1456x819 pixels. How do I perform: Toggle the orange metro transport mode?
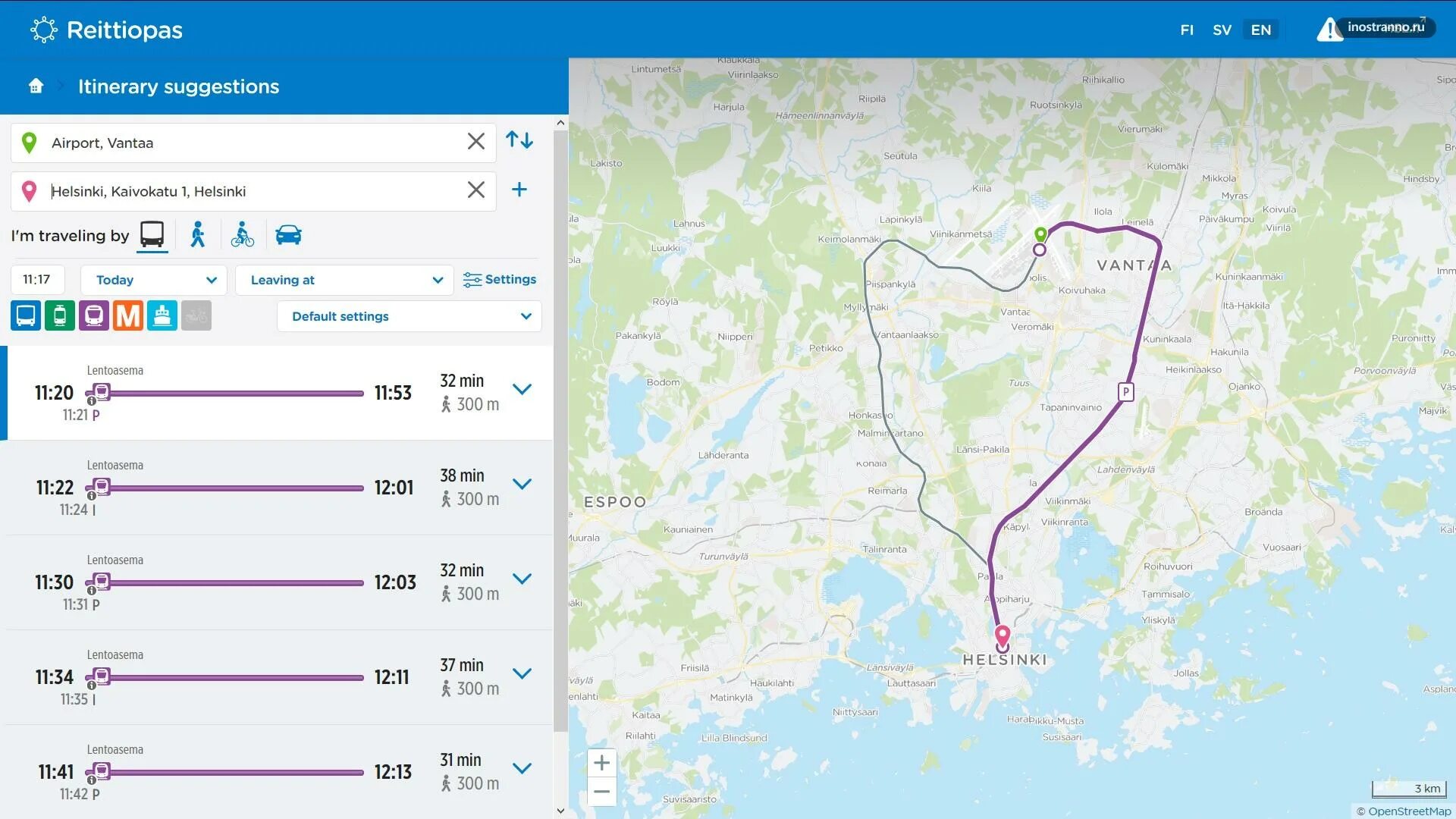[x=127, y=315]
